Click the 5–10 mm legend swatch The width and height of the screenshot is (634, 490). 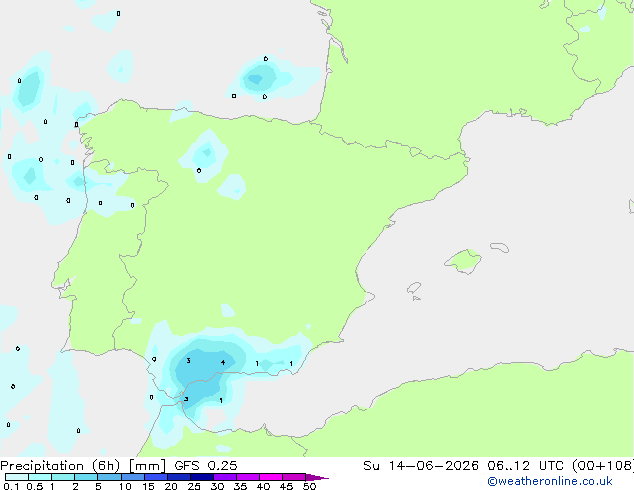109,477
